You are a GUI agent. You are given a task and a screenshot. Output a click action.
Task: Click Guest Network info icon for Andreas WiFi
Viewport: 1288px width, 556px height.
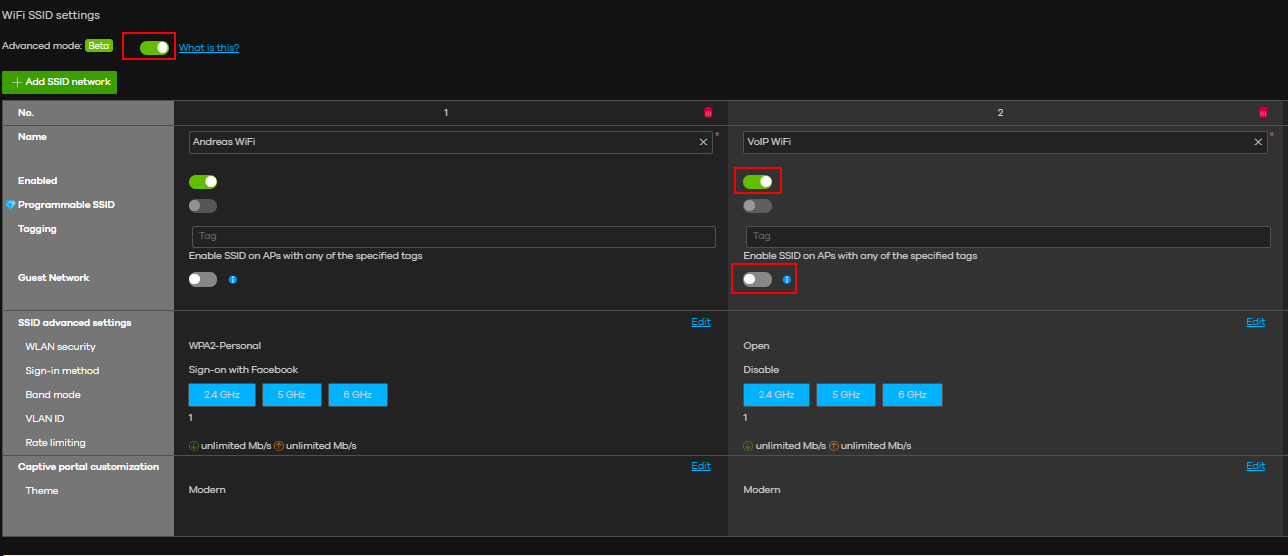pyautogui.click(x=233, y=280)
